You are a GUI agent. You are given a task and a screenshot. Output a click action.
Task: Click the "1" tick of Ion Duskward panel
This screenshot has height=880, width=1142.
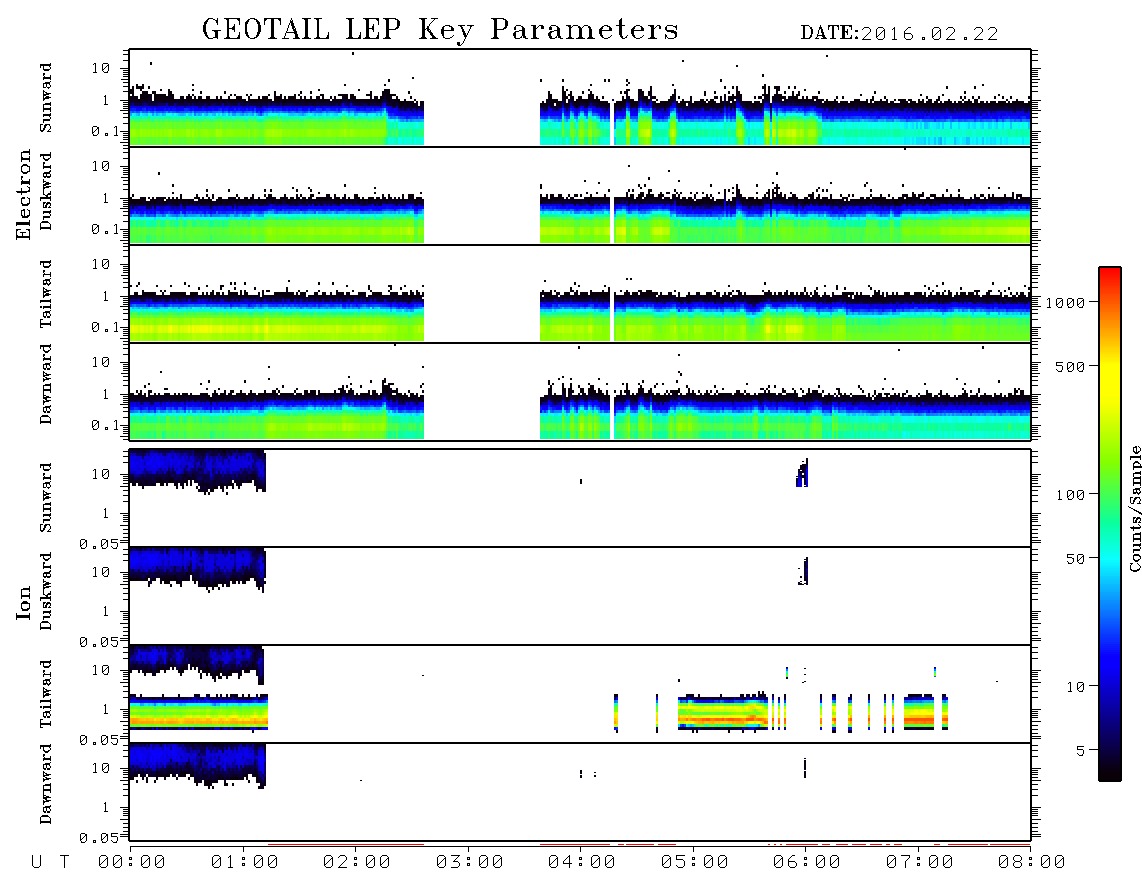pyautogui.click(x=106, y=611)
